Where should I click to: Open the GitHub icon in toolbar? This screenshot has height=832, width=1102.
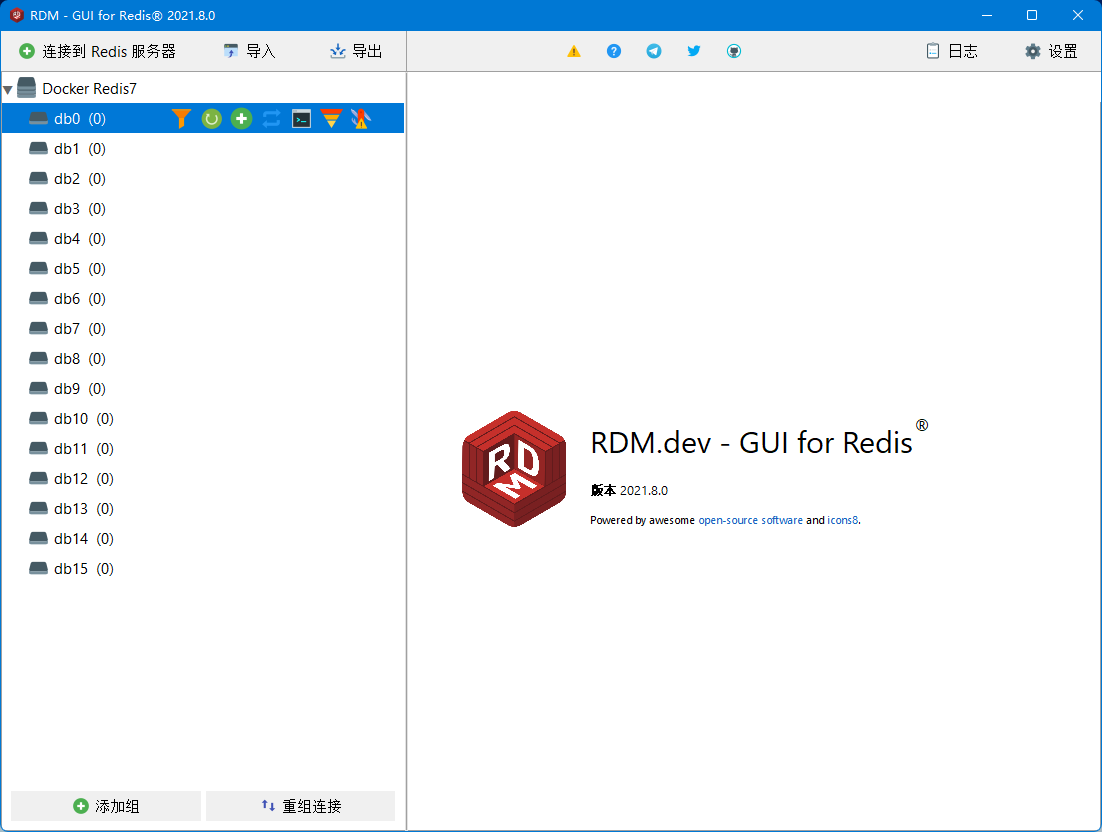coord(734,51)
